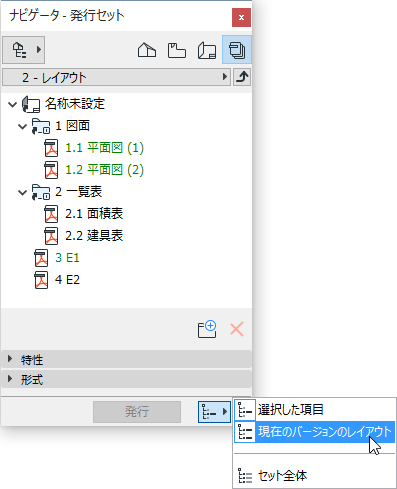Select '4 E2' layout item

[x=67, y=280]
